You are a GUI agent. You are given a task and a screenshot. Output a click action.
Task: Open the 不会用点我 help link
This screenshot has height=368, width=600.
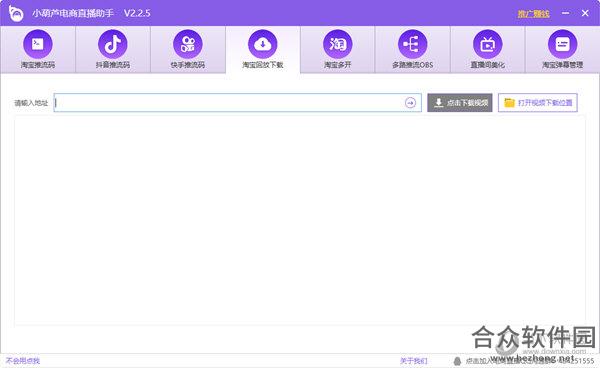(x=23, y=360)
